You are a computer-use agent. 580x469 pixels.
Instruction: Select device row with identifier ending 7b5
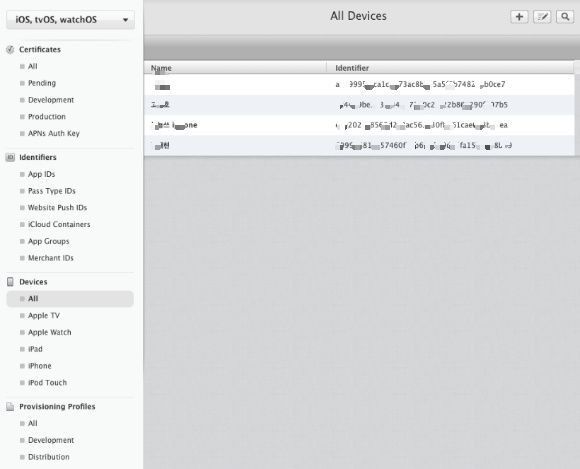[x=359, y=105]
